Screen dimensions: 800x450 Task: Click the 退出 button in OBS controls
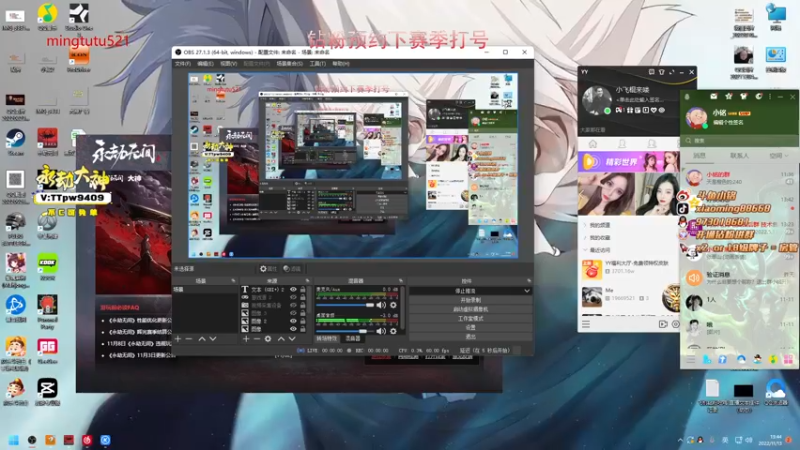coord(470,337)
